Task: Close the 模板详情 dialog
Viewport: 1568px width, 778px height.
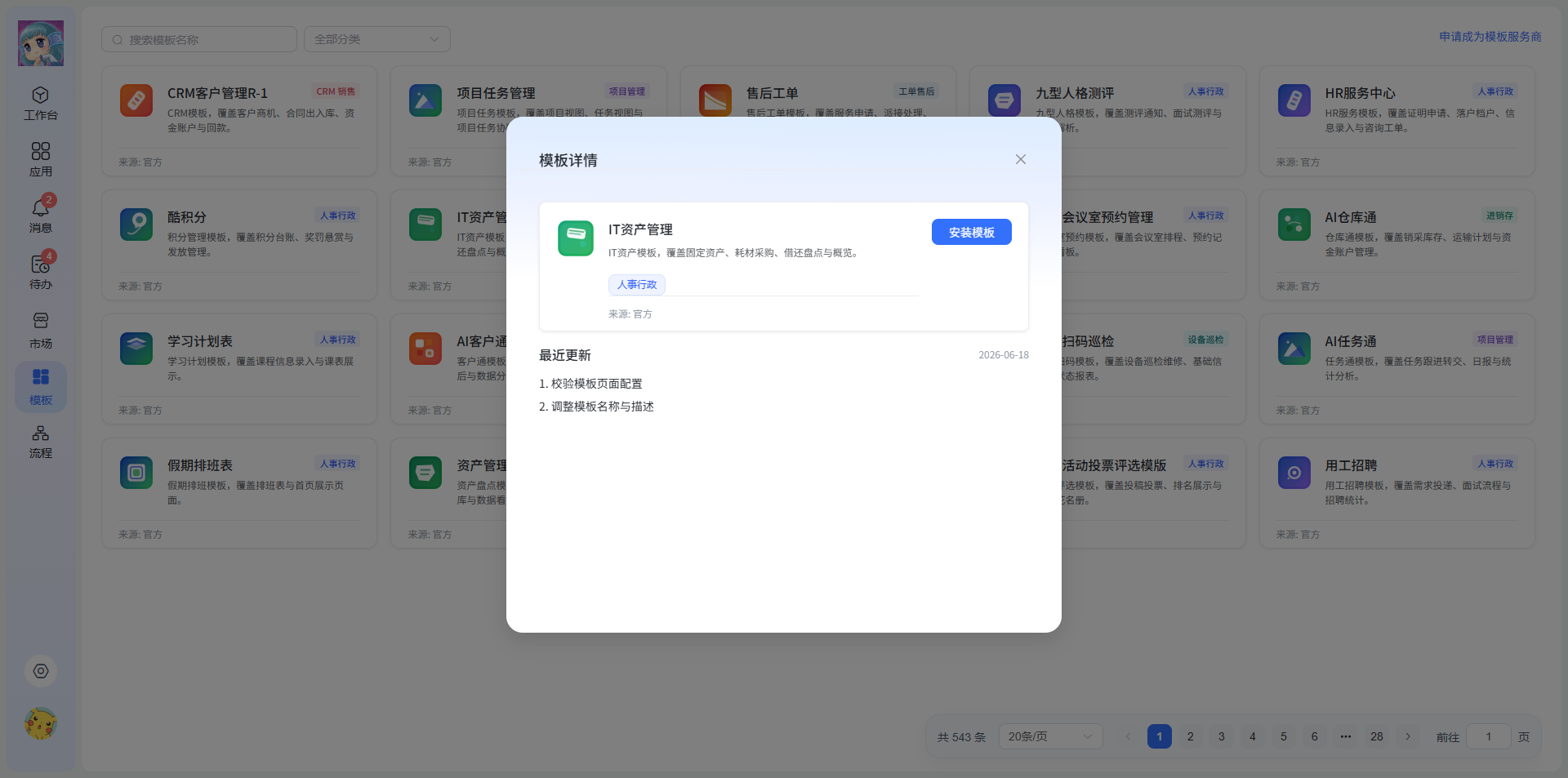Action: [1021, 159]
